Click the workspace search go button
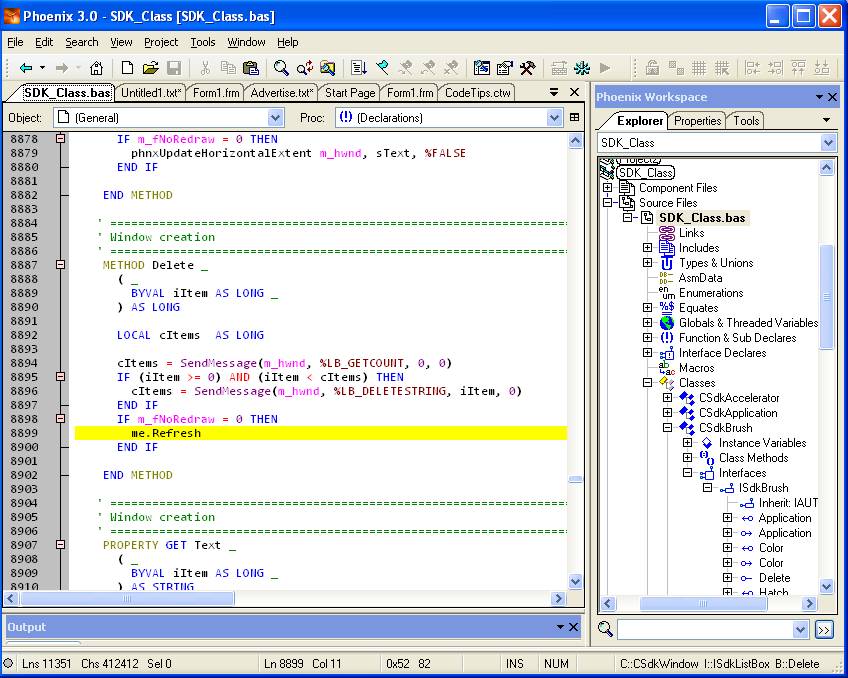This screenshot has width=848, height=678. [x=824, y=630]
